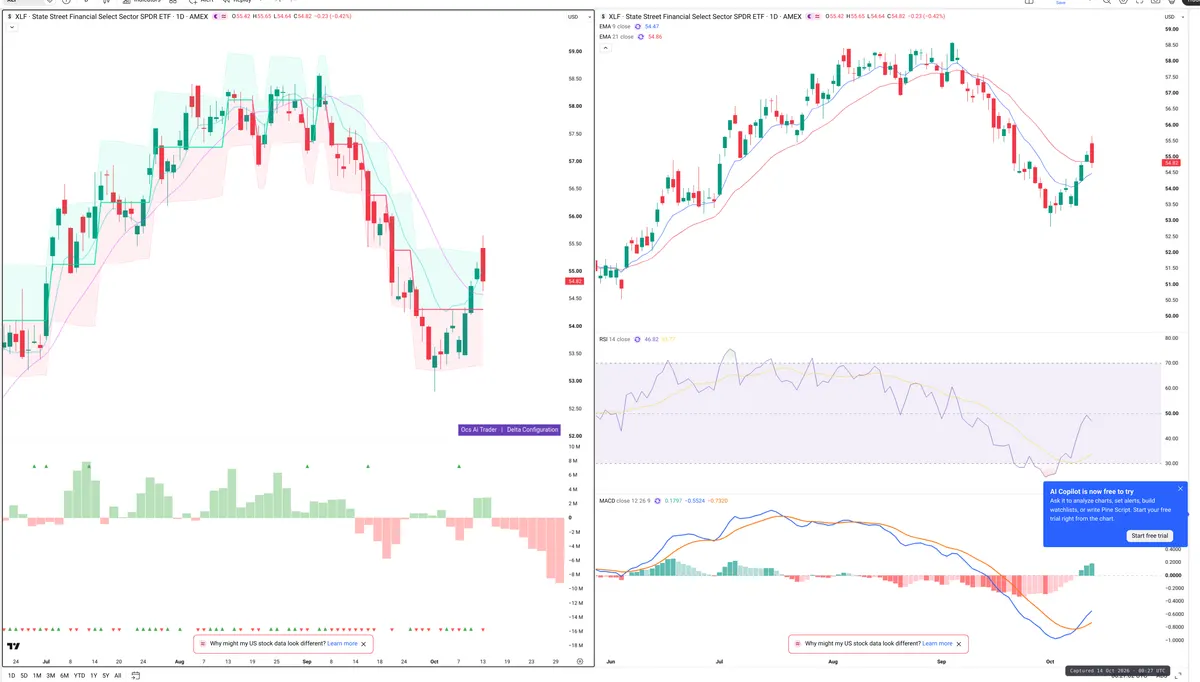Collapse right chart indicator legend chevron
1200x682 pixels.
tap(605, 48)
